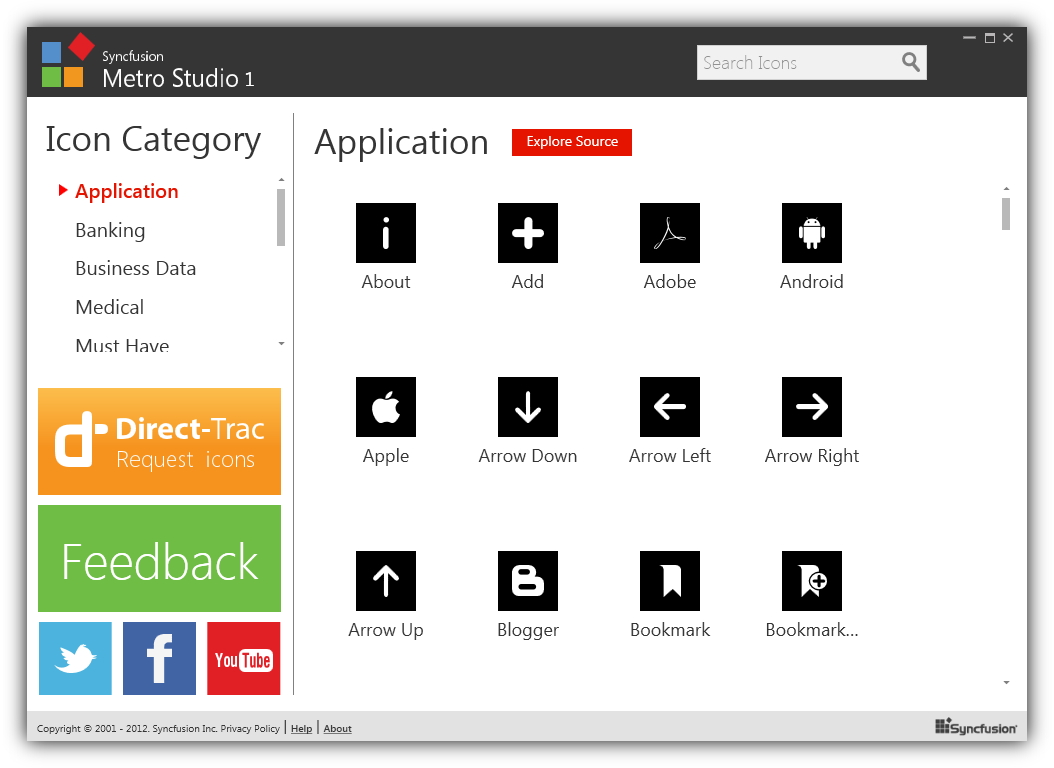Select the About icon tile
This screenshot has width=1054, height=768.
tap(386, 232)
